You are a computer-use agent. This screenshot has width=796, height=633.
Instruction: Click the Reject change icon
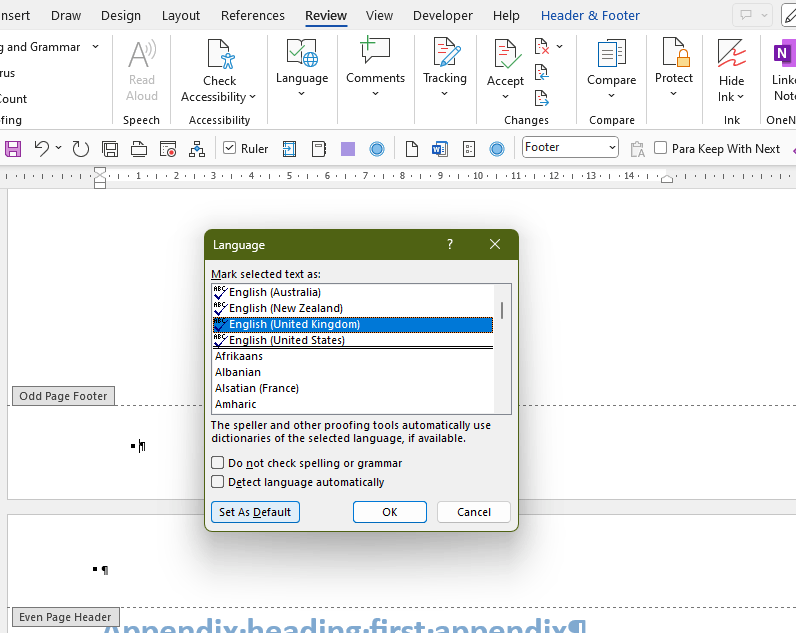coord(542,46)
